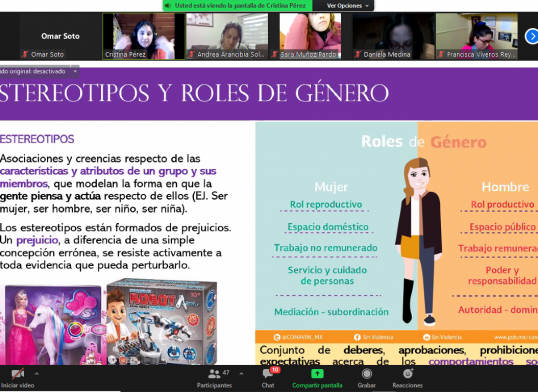The height and width of the screenshot is (392, 538).
Task: Select Cristina Pérez video thumbnail
Action: (144, 36)
